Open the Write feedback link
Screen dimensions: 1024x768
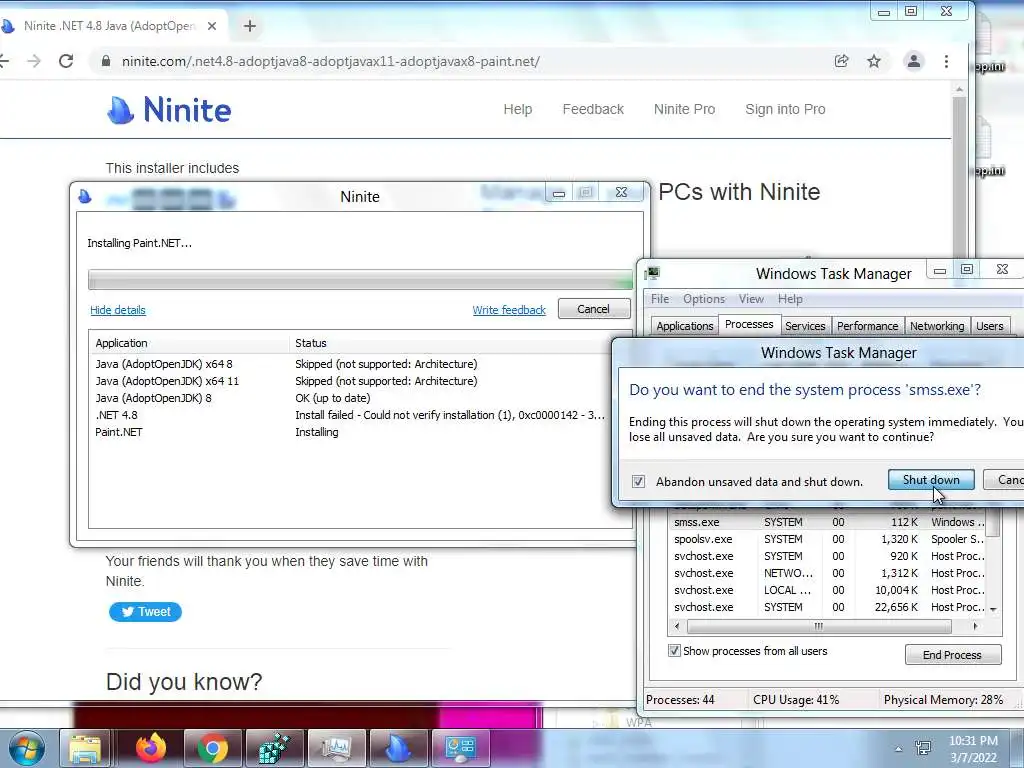[509, 310]
